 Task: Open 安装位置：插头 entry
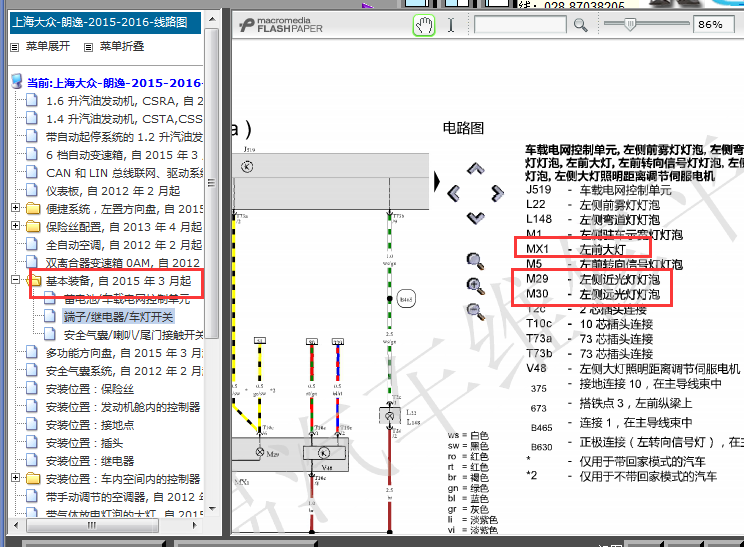(84, 444)
